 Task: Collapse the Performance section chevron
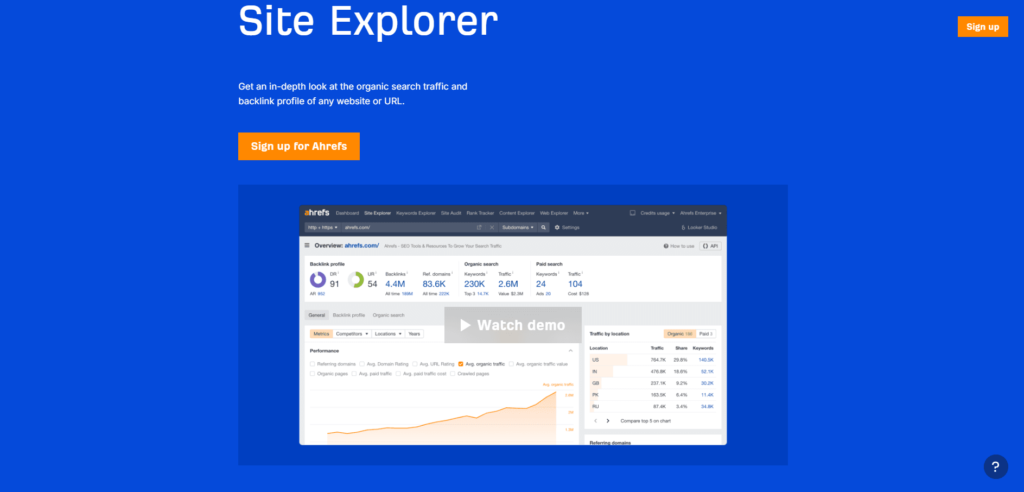coord(570,351)
